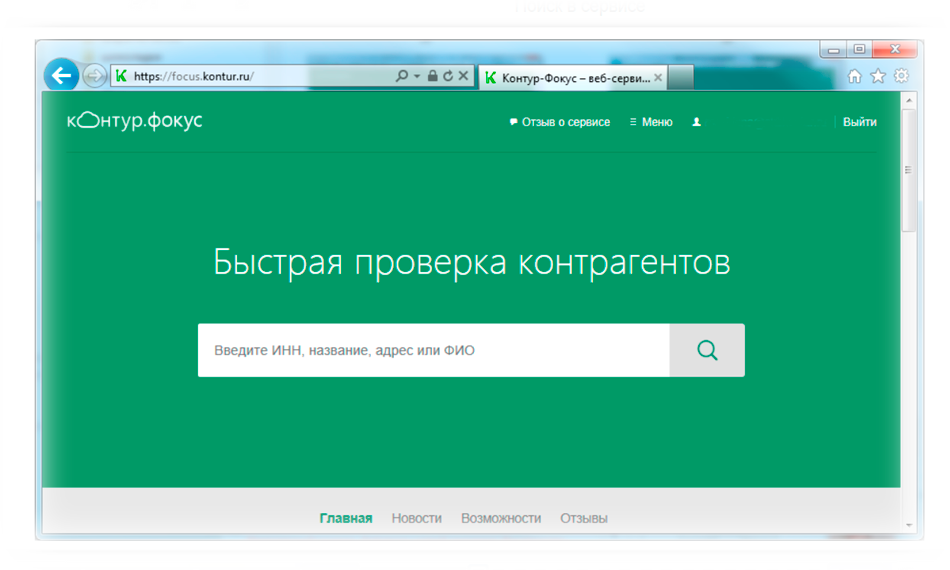Click the Быстрая проверка контрагентов heading

[471, 263]
